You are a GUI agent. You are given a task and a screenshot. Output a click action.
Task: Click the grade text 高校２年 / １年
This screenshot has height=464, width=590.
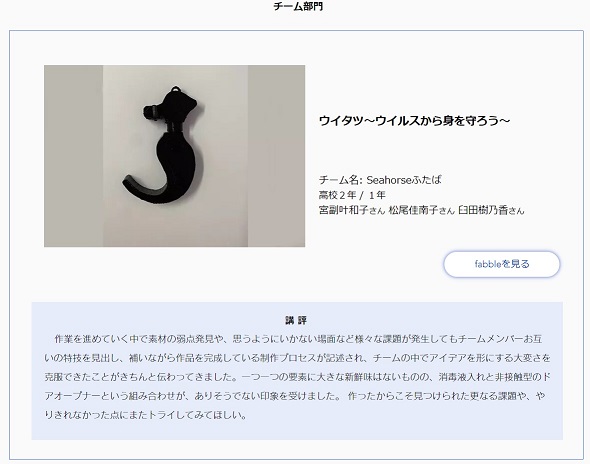point(352,195)
